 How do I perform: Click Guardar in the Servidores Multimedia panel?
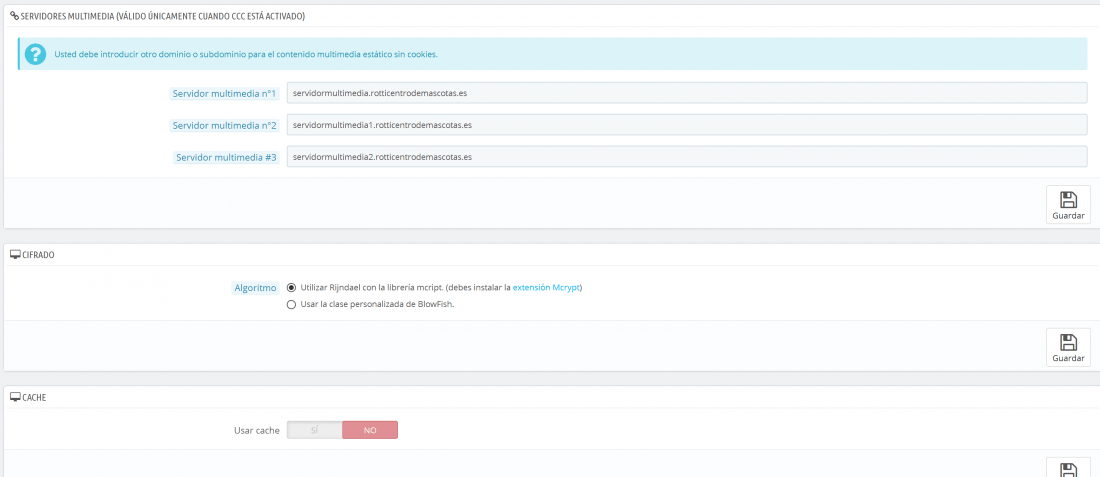tap(1068, 204)
